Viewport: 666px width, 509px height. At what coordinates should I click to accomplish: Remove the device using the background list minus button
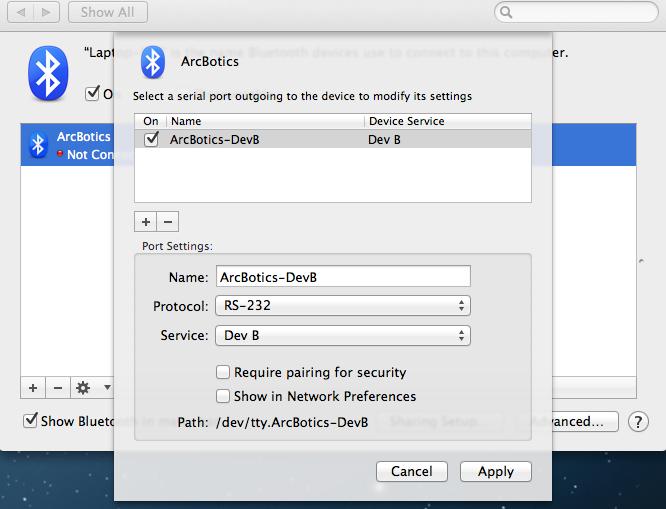(58, 387)
